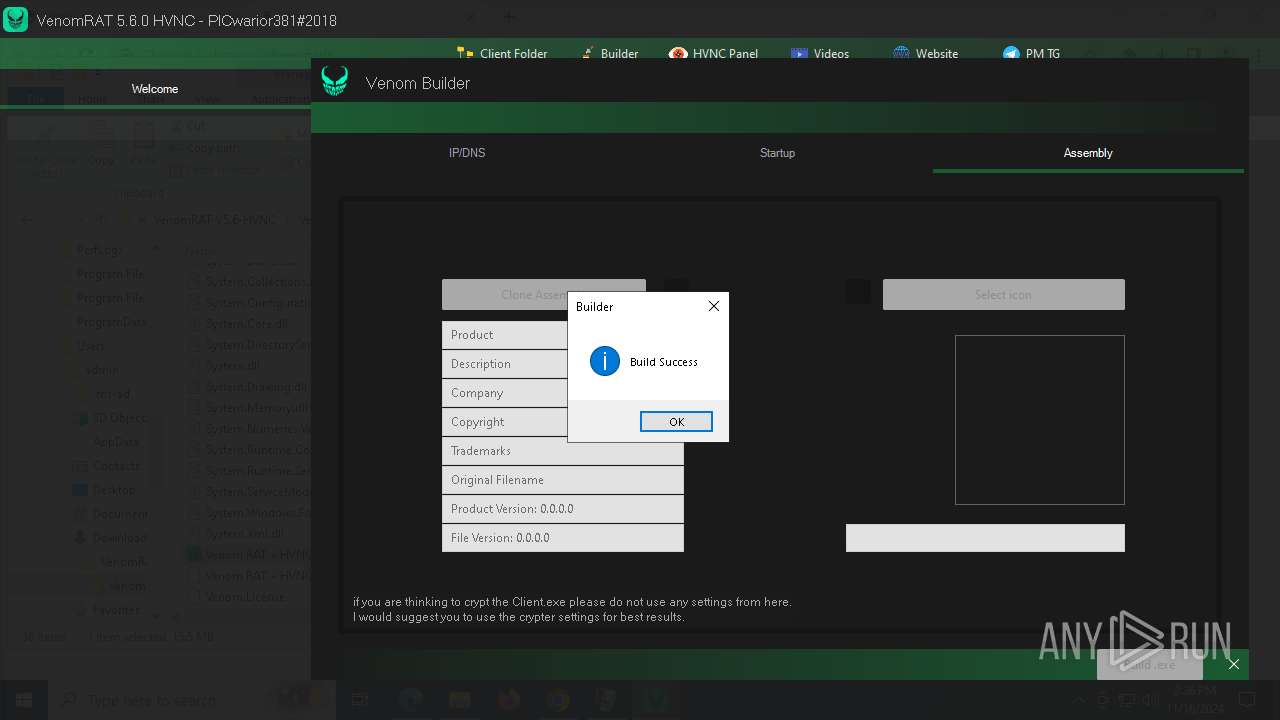Open the Startup tab in Venom Builder
The height and width of the screenshot is (720, 1280).
click(x=777, y=153)
